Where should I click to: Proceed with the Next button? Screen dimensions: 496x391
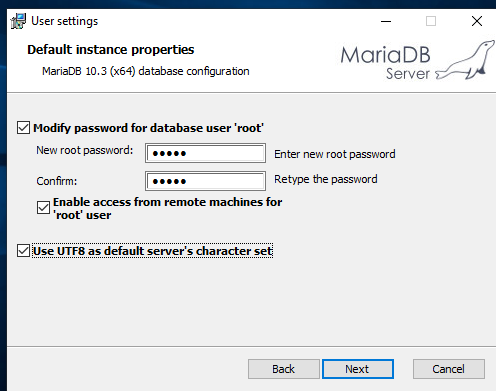point(358,369)
